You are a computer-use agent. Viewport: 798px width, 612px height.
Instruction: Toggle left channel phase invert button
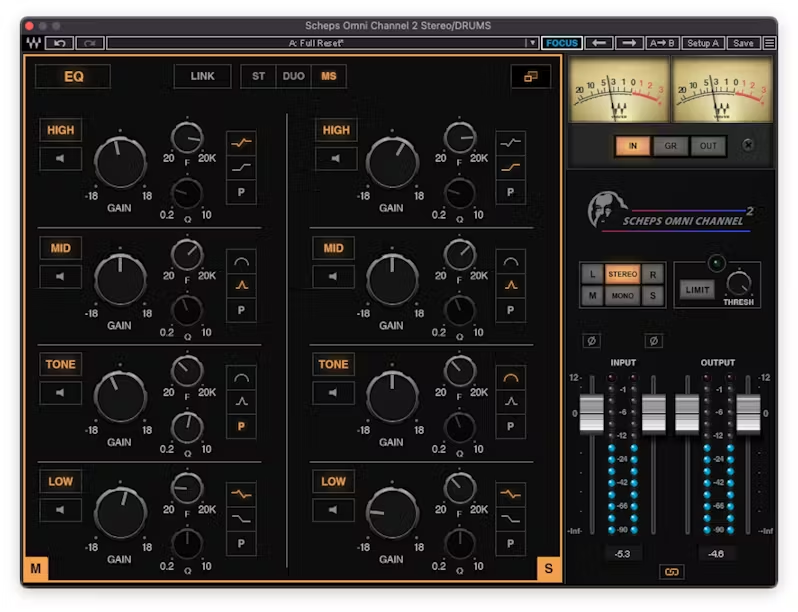click(591, 341)
